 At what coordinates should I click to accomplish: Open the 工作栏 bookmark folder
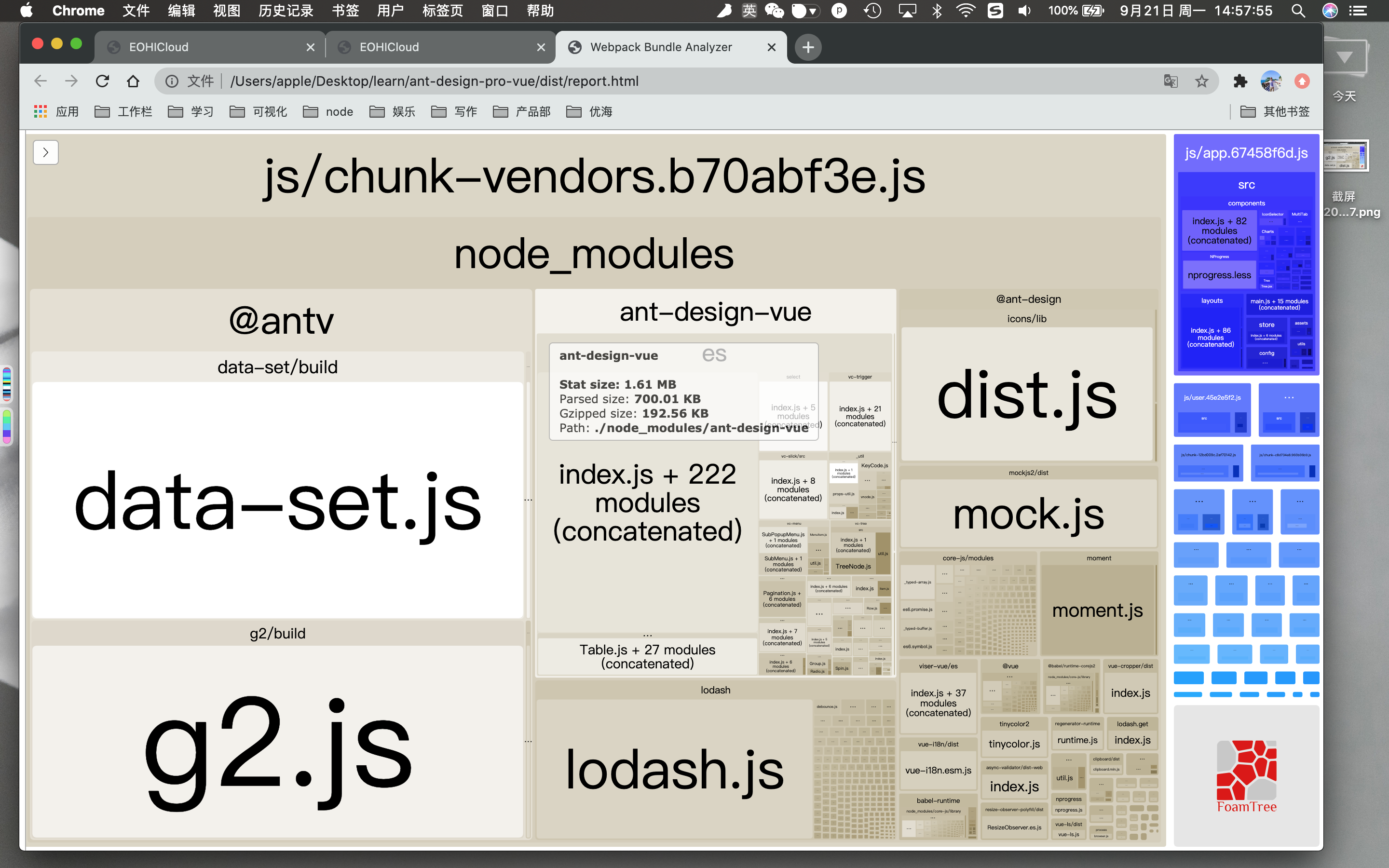pyautogui.click(x=123, y=111)
